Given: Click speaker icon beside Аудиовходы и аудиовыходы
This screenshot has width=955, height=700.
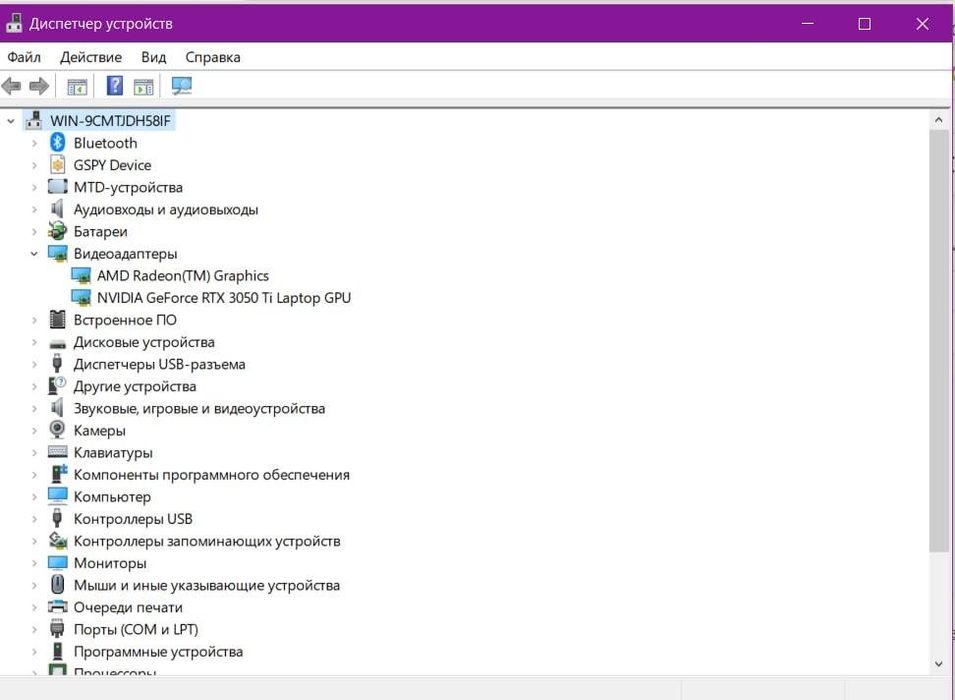Looking at the screenshot, I should [57, 209].
